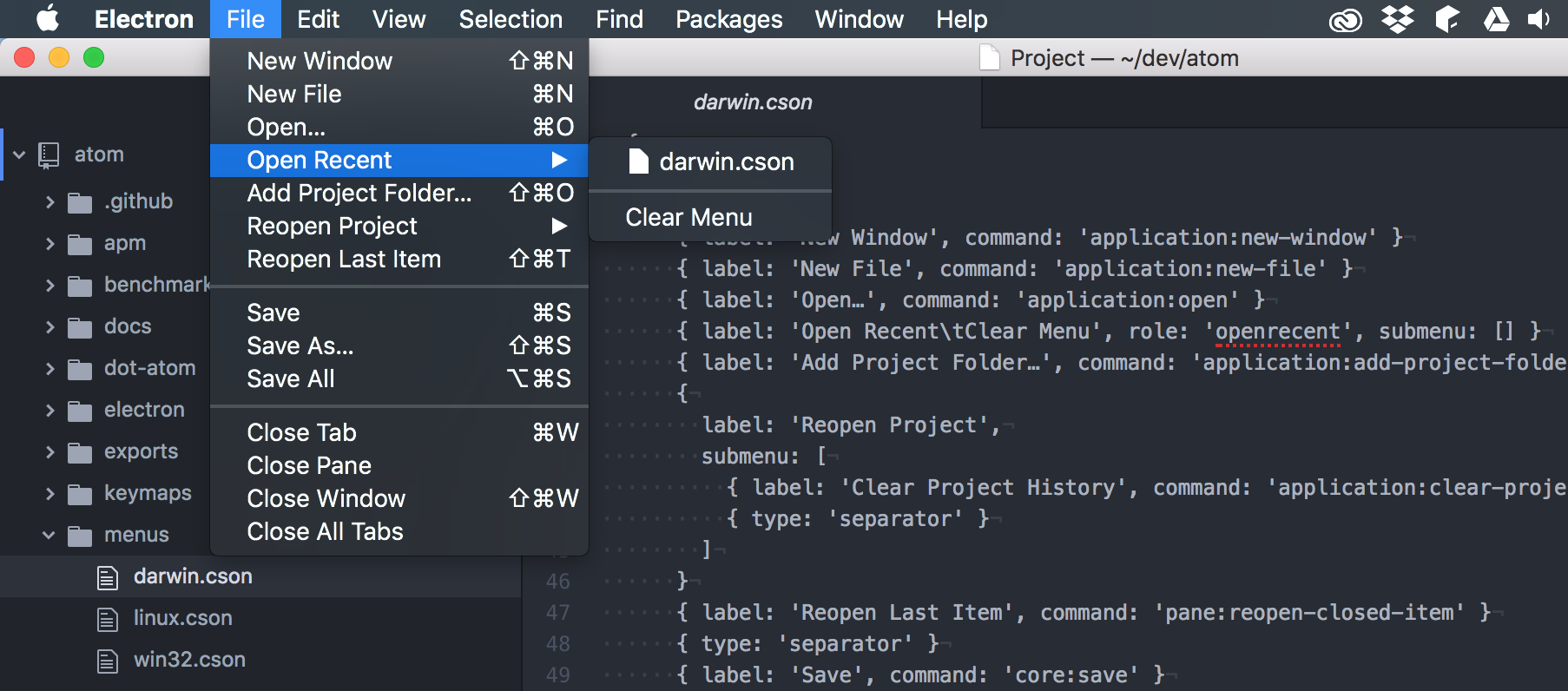Expand the electron folder chevron
Viewport: 1568px width, 691px height.
click(x=49, y=411)
